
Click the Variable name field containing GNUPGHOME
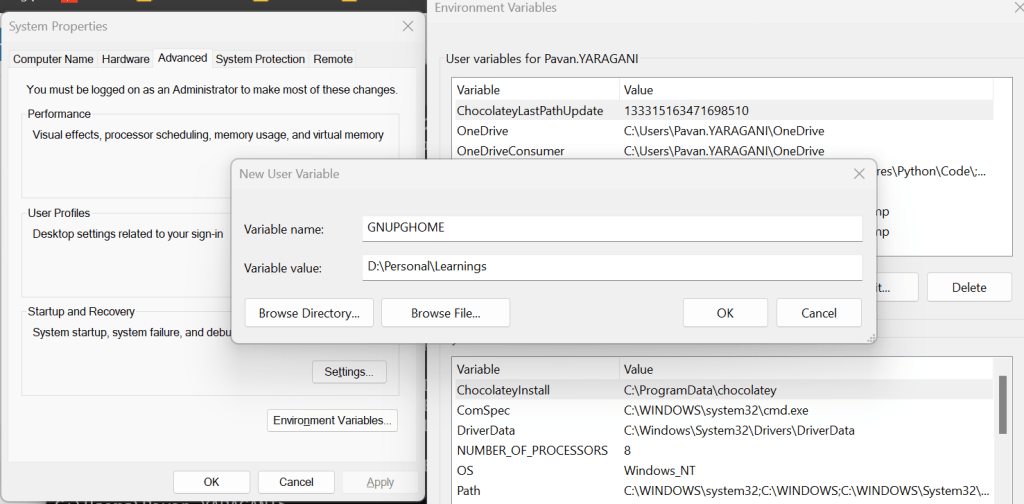pyautogui.click(x=612, y=228)
